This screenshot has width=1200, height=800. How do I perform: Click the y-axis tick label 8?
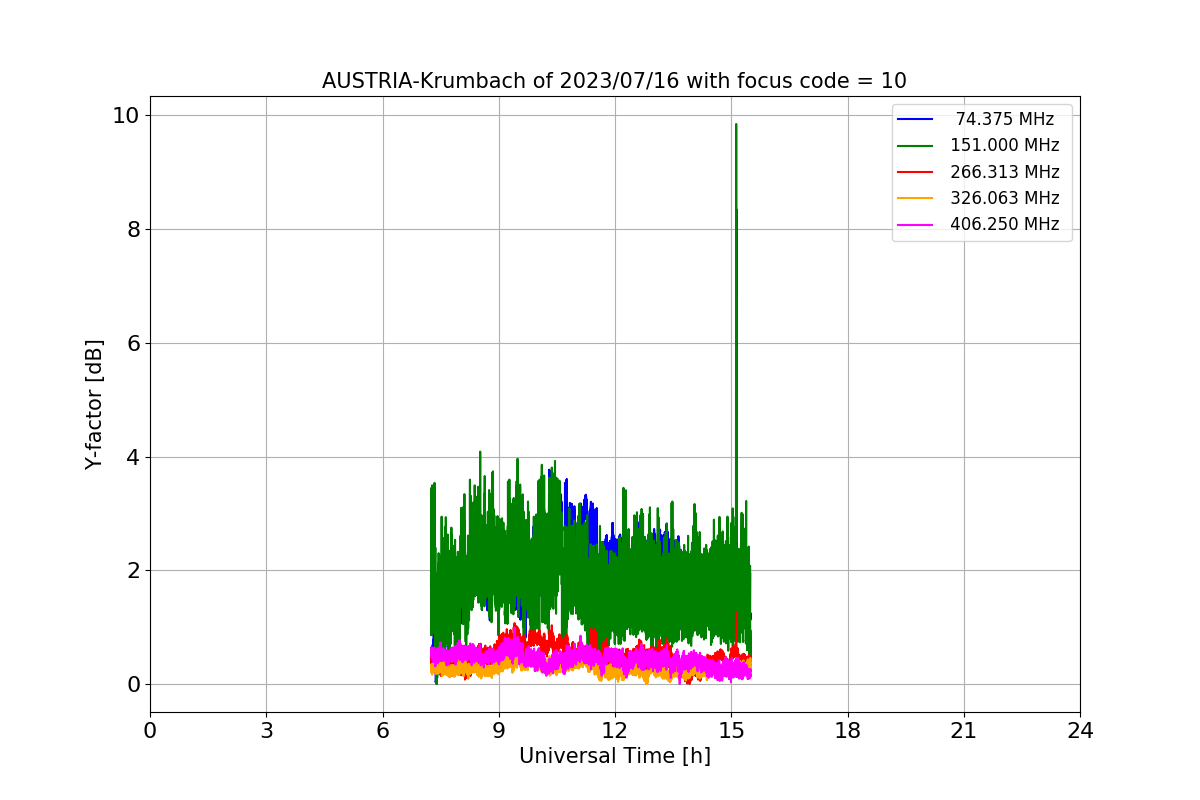pos(132,230)
